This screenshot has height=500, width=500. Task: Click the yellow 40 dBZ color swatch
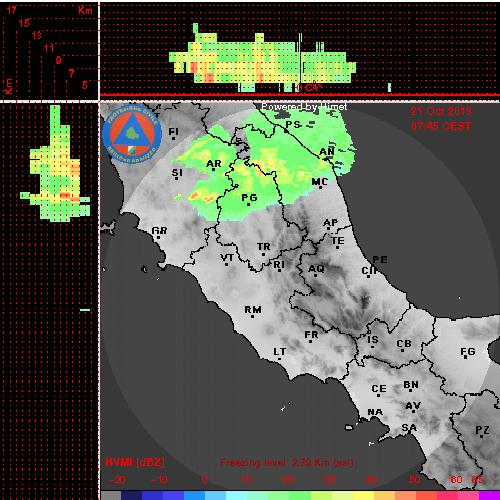tap(364, 495)
